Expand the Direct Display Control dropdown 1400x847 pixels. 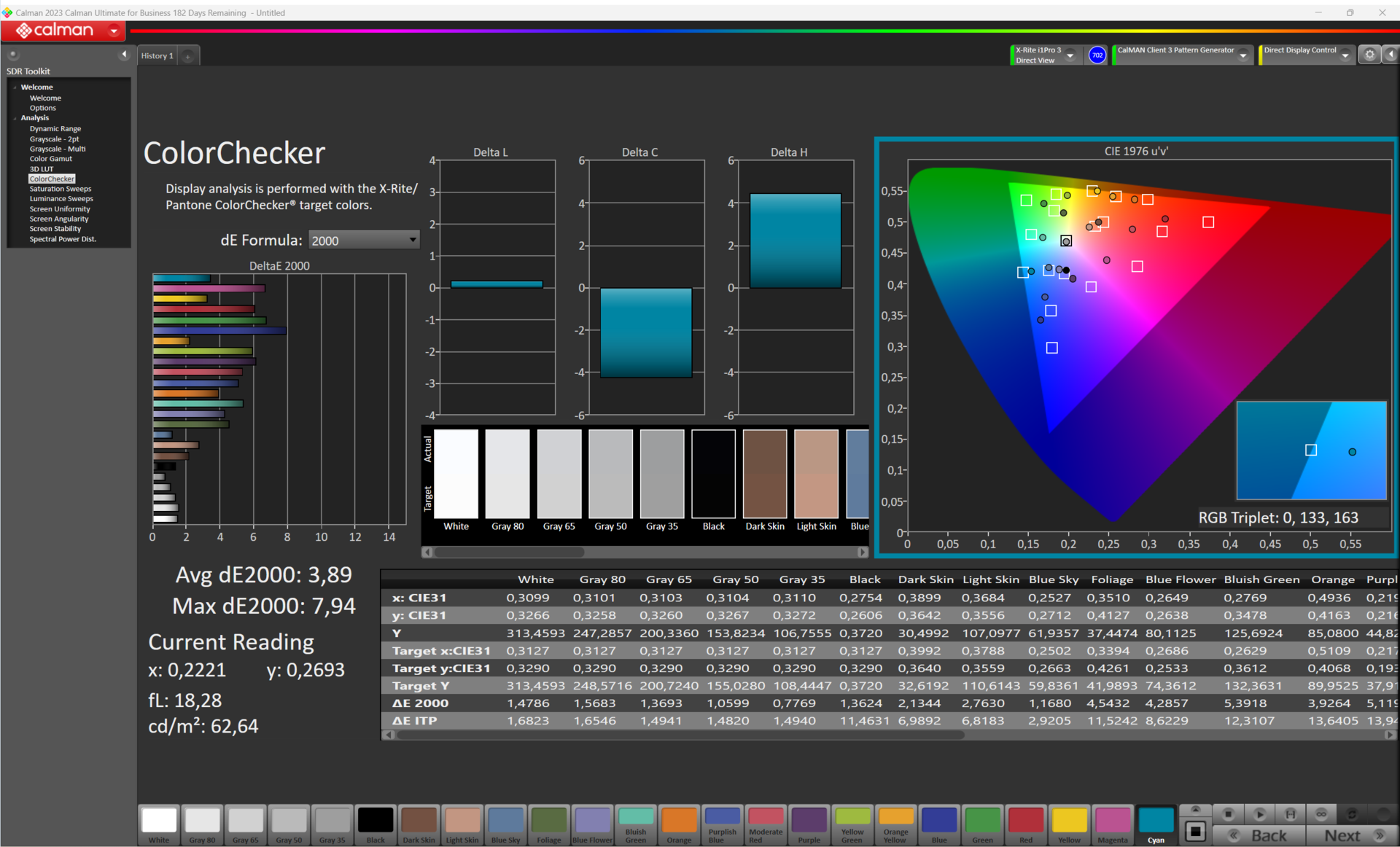pyautogui.click(x=1345, y=55)
